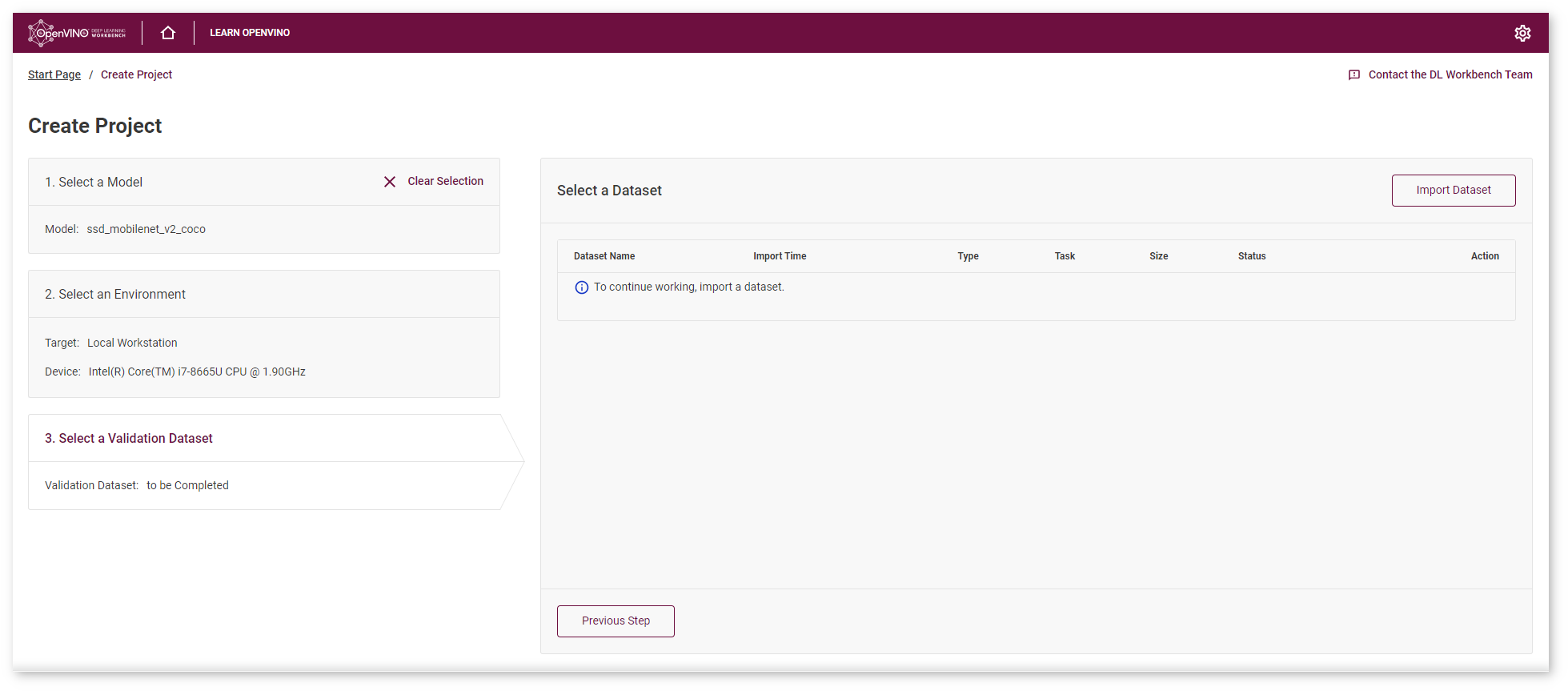Click Status column header

(1252, 256)
